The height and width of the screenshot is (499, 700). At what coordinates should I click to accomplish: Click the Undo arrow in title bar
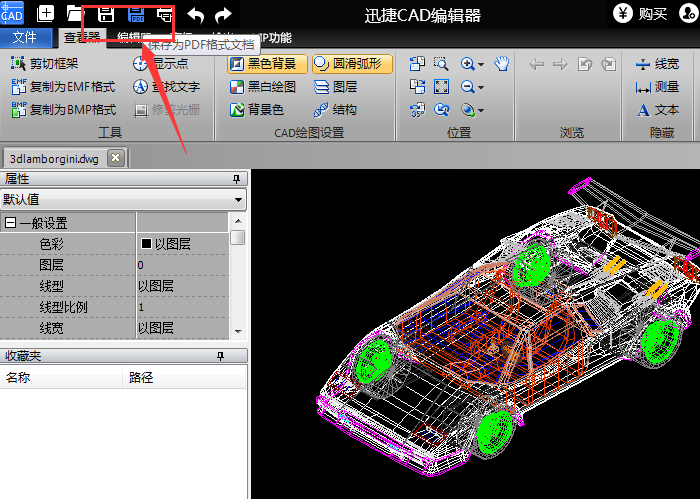(197, 15)
